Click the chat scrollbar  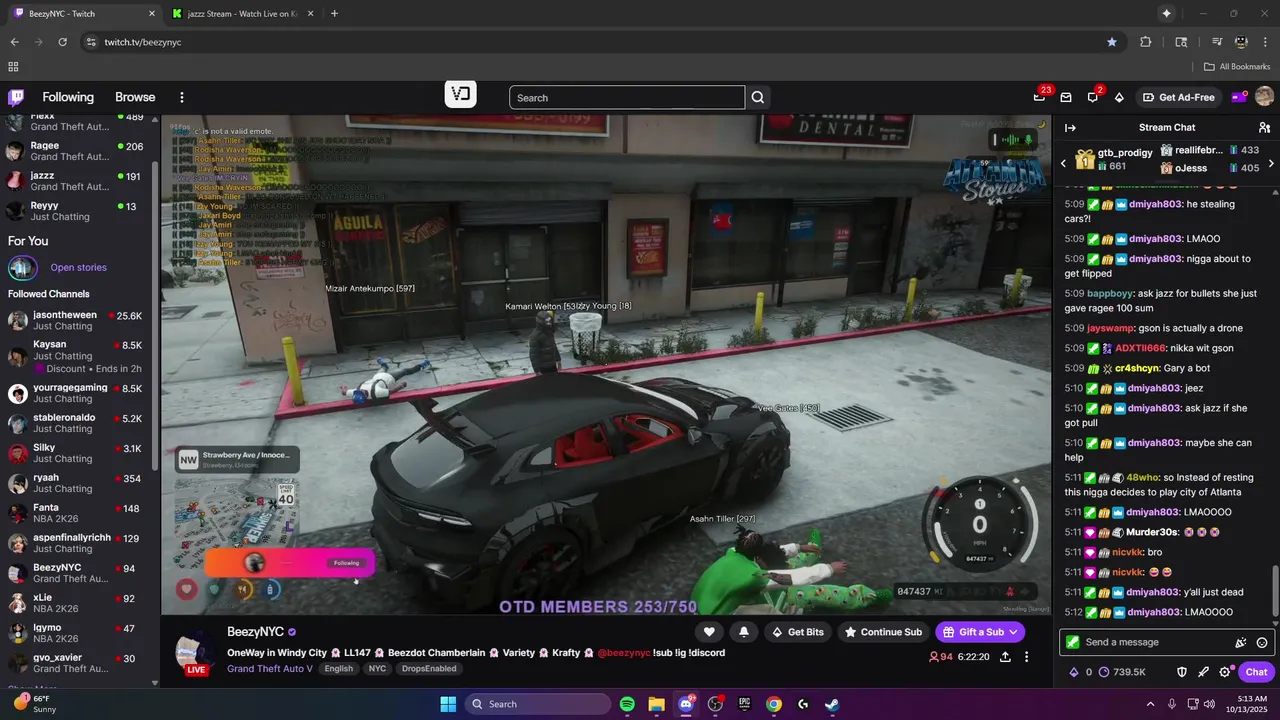(x=1275, y=590)
